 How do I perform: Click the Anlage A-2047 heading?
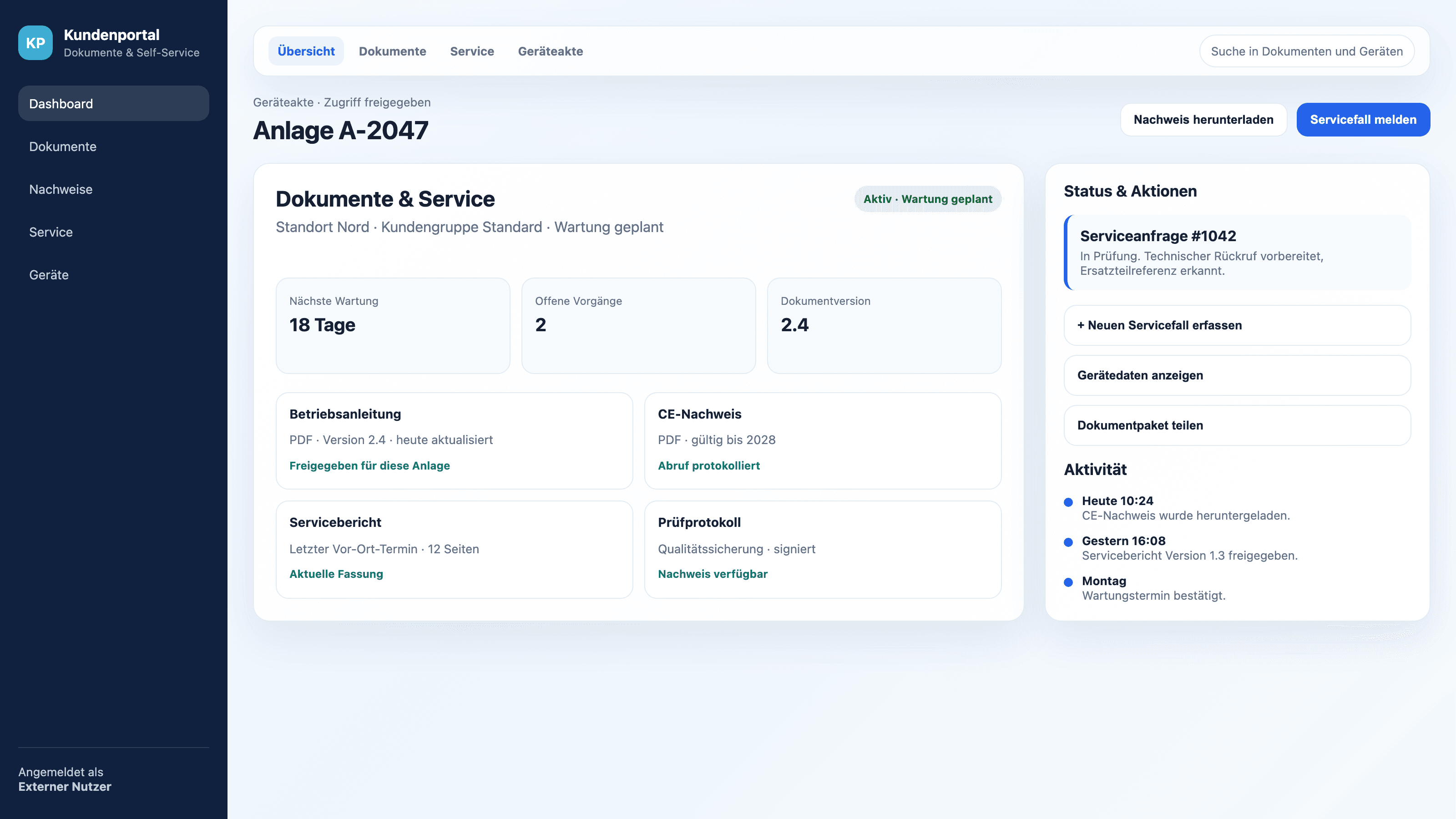pyautogui.click(x=341, y=131)
